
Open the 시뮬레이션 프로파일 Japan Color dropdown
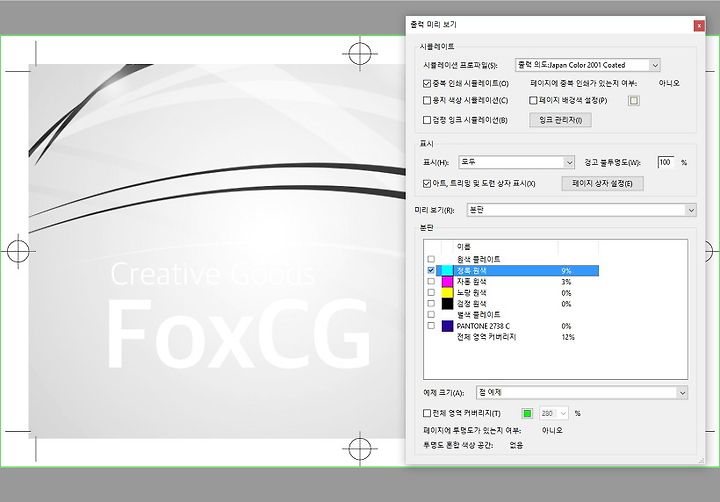588,65
